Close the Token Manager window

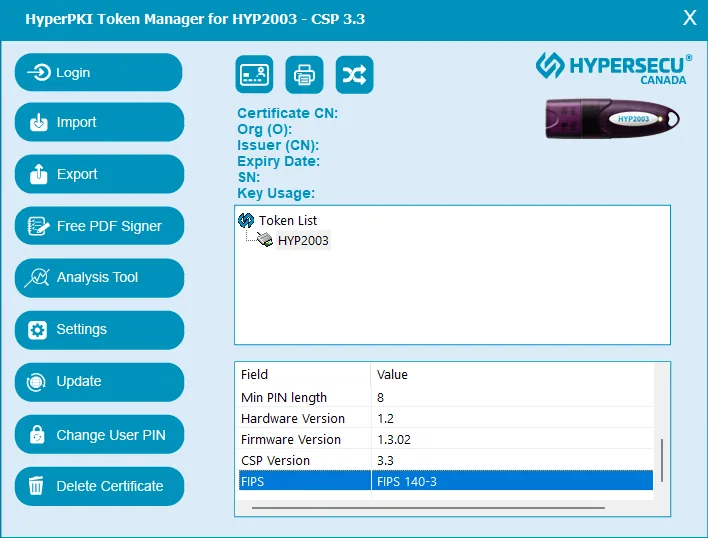(x=689, y=18)
